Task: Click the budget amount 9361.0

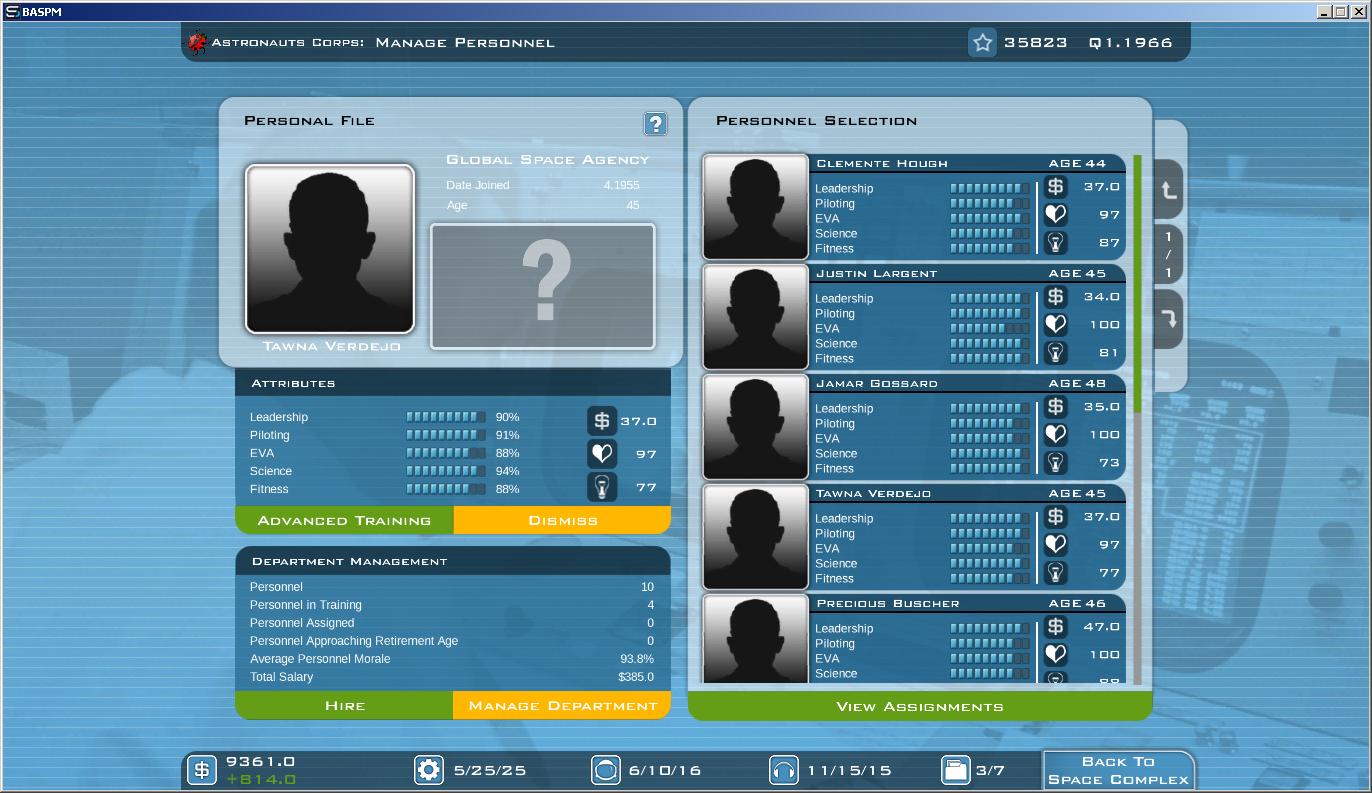Action: click(x=260, y=761)
